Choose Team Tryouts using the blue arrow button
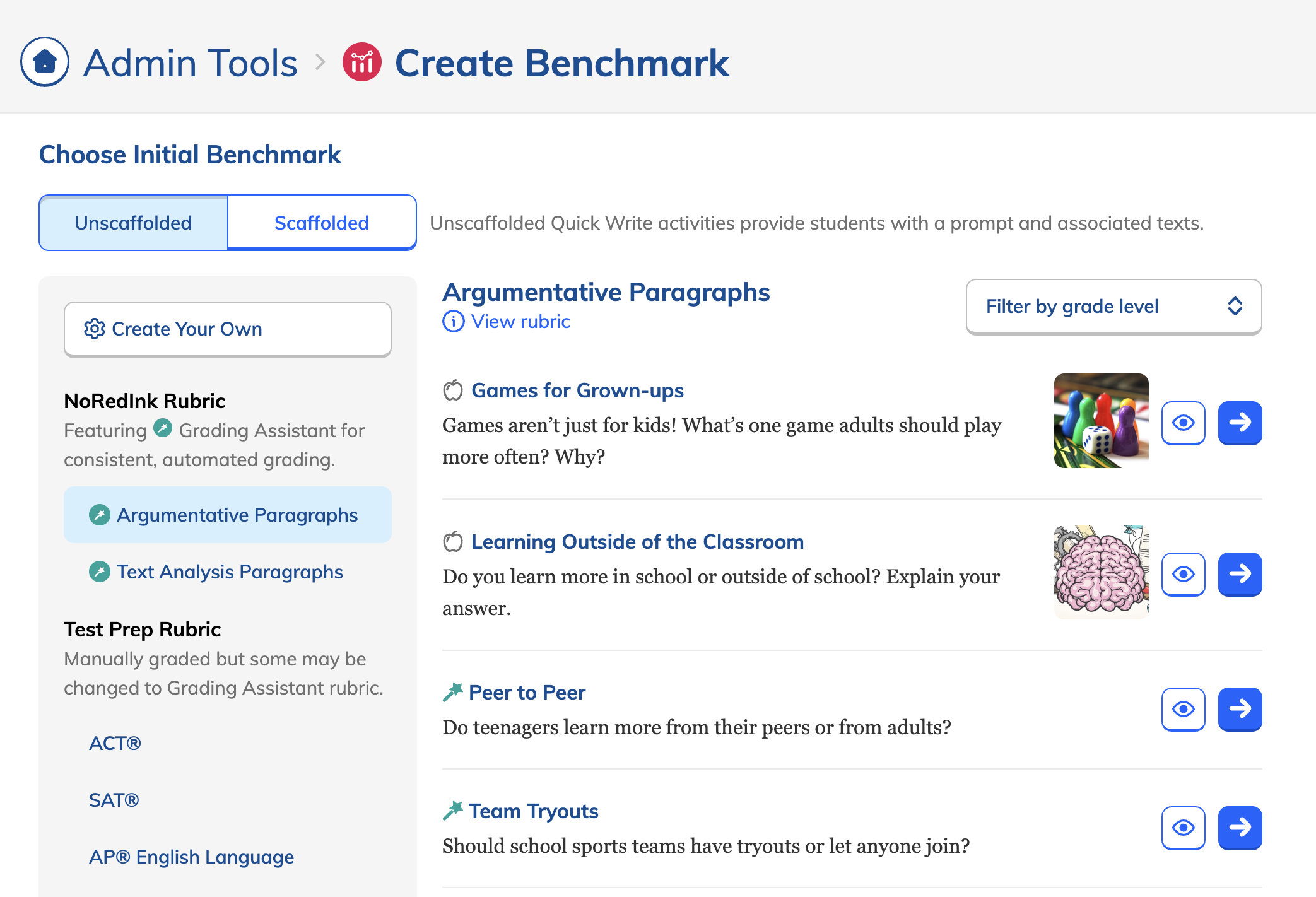The width and height of the screenshot is (1316, 897). 1240,828
